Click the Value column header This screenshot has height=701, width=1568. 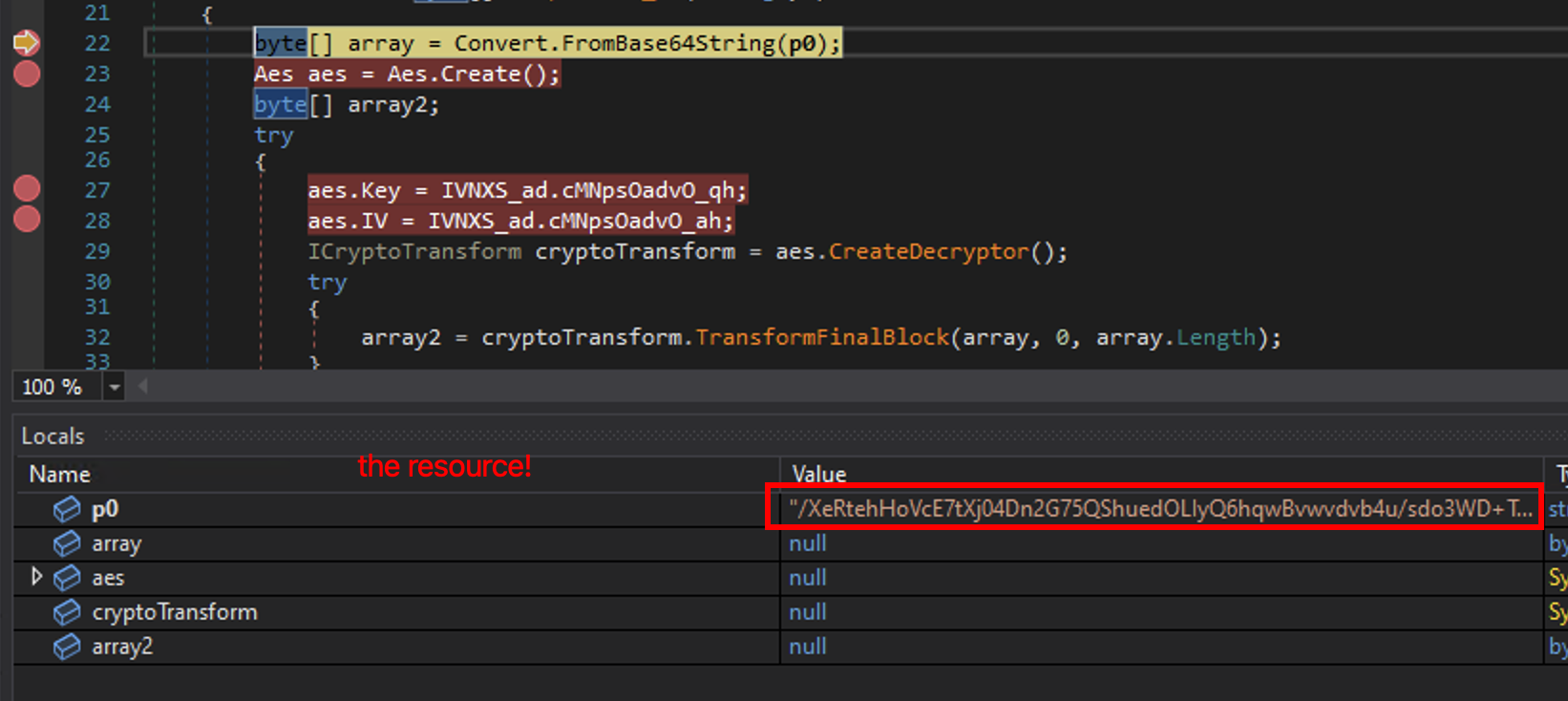coord(818,474)
